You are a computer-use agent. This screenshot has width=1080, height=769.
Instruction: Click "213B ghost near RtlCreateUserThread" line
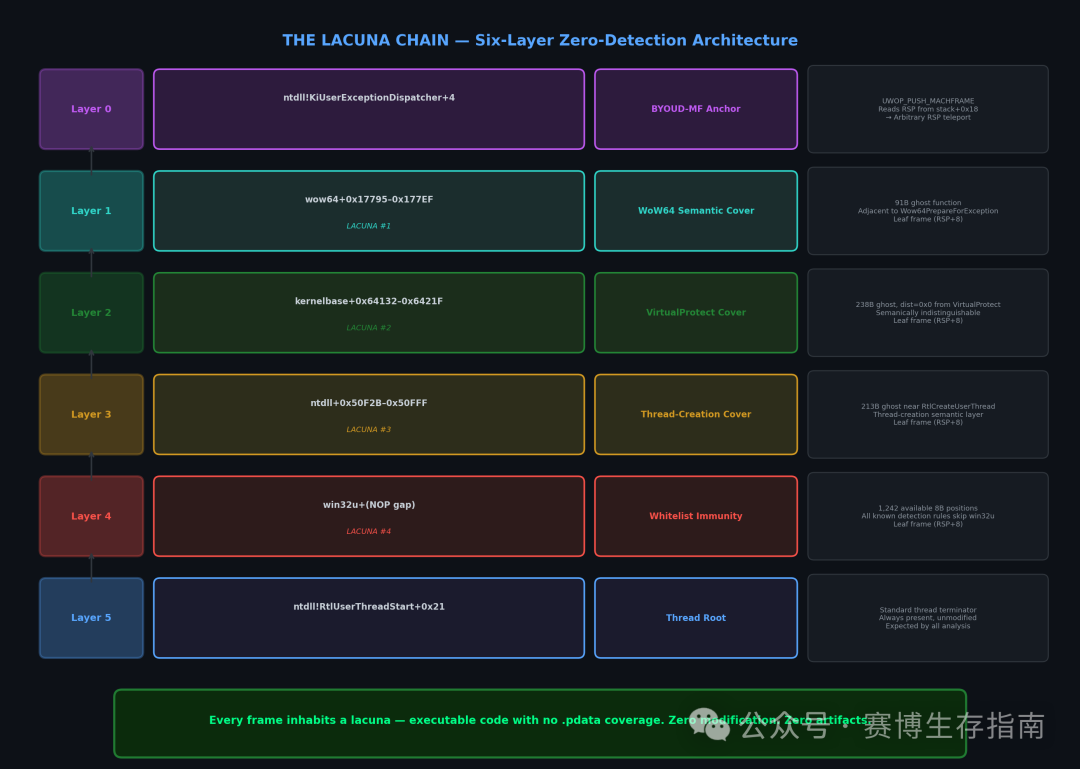[x=928, y=407]
